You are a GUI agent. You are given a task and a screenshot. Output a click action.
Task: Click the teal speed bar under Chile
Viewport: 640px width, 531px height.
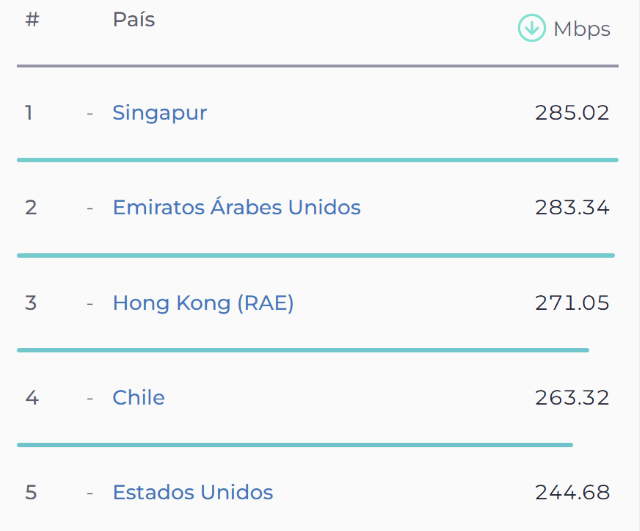[x=295, y=445]
